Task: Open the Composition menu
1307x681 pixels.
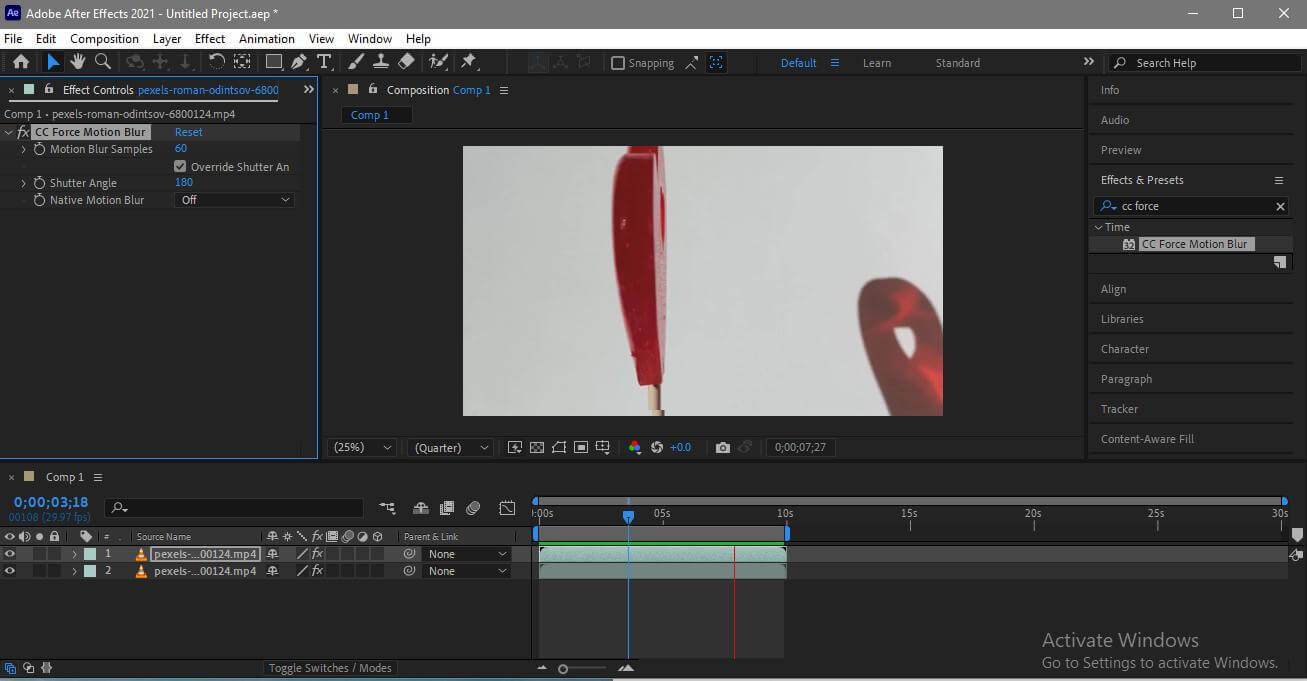Action: click(104, 39)
